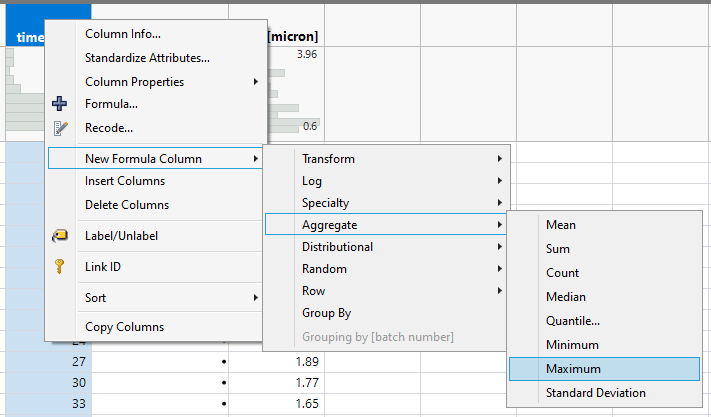Screen dimensions: 711x417
Task: Expand arrow next to Sort
Action: coord(256,298)
